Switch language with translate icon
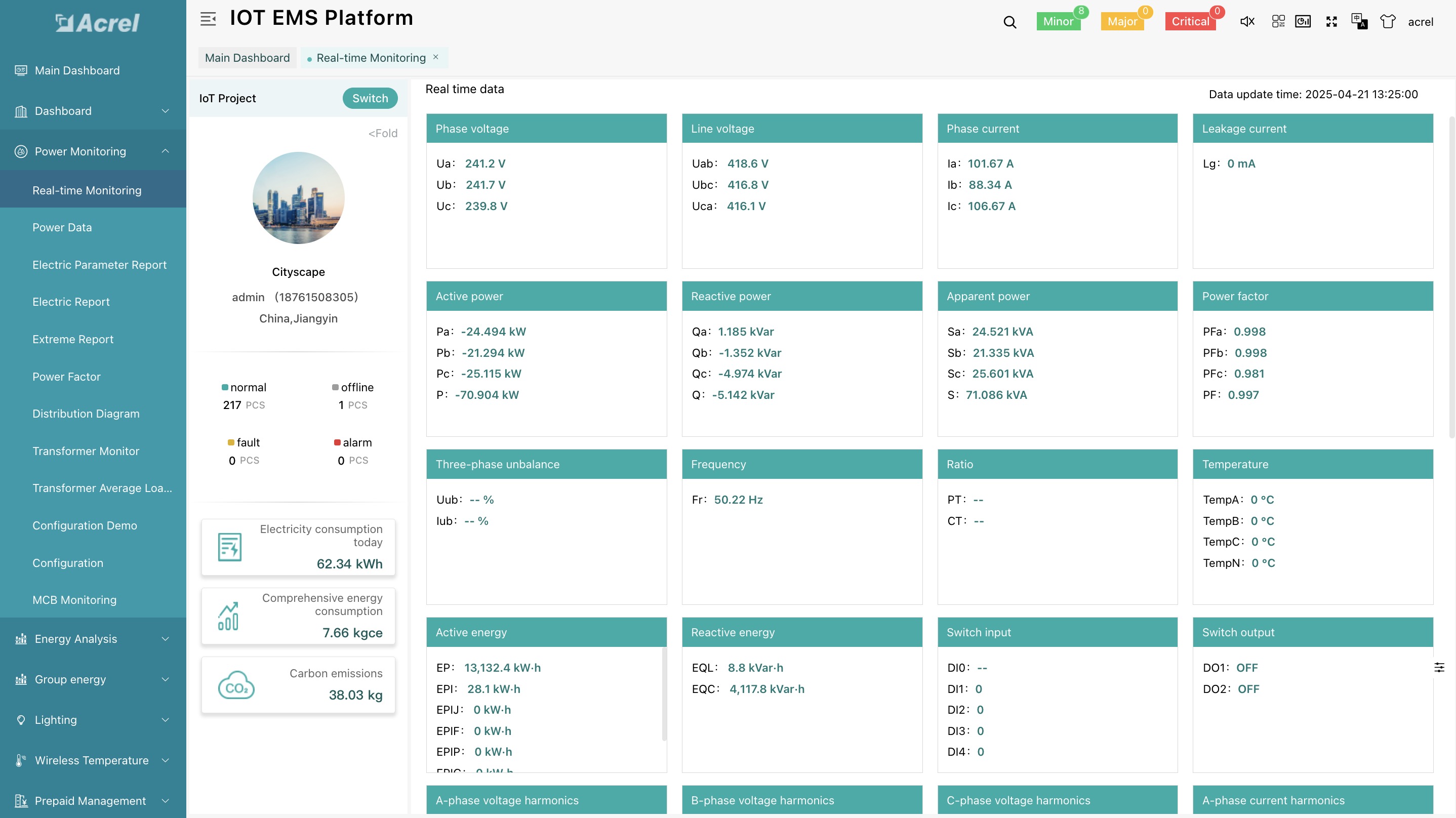1456x818 pixels. pyautogui.click(x=1359, y=21)
